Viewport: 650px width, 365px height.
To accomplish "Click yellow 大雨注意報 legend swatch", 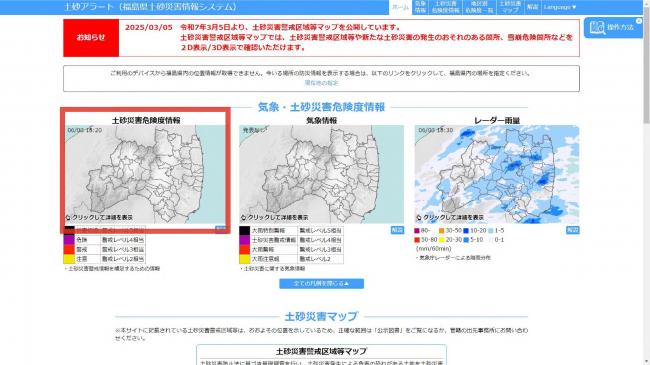I will pyautogui.click(x=245, y=259).
